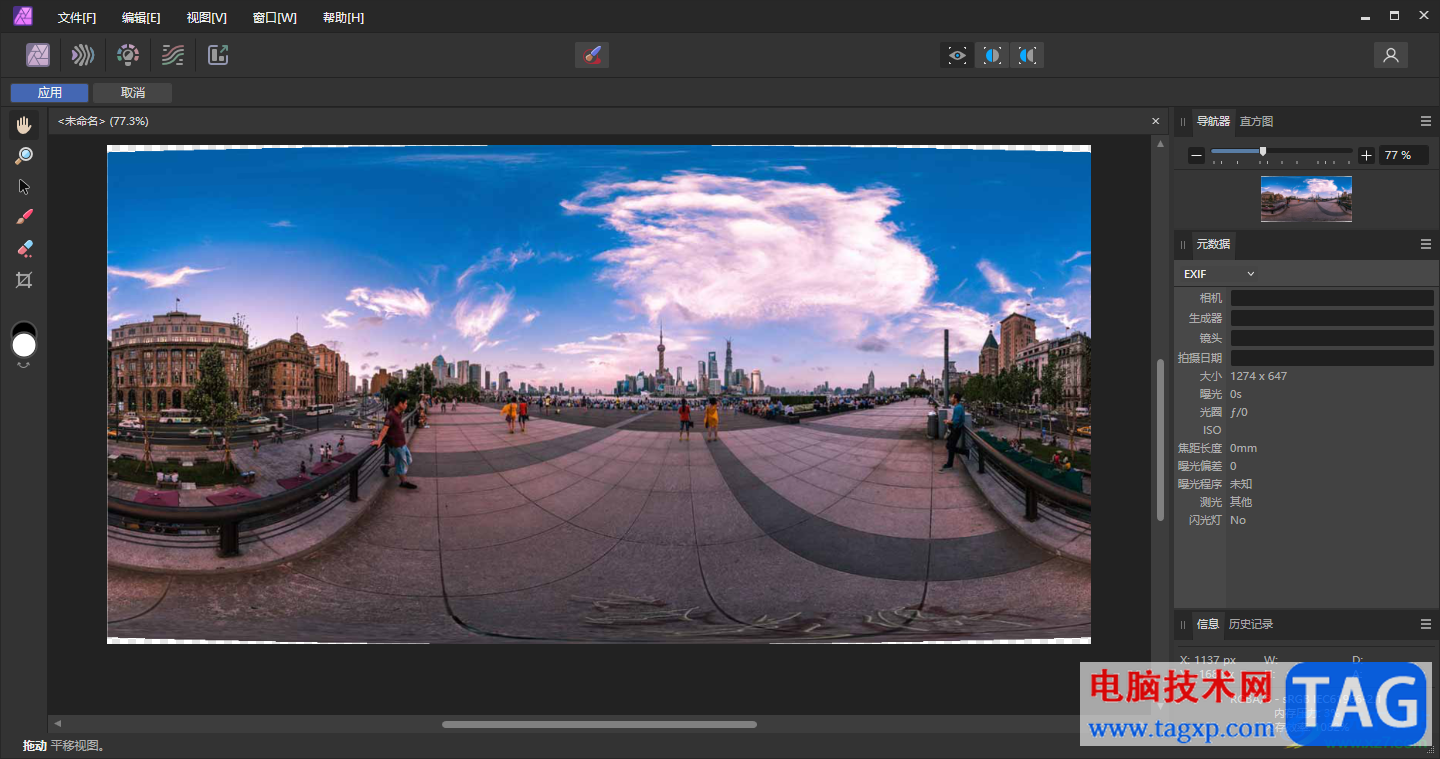The width and height of the screenshot is (1440, 759).
Task: Open the 信息 panel options menu
Action: (x=1426, y=624)
